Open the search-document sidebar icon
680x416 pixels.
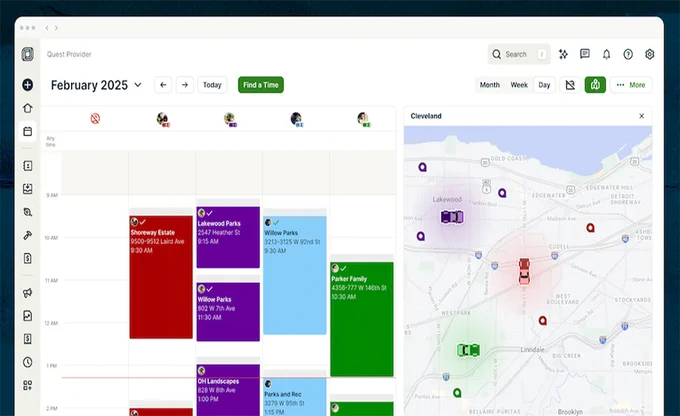(27, 212)
